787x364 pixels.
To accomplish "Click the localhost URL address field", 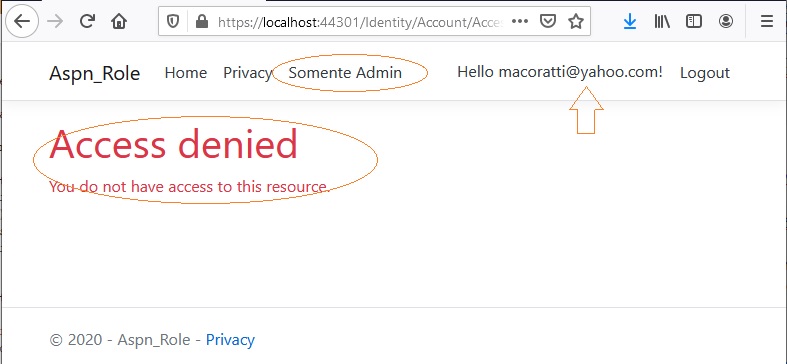I will [359, 21].
